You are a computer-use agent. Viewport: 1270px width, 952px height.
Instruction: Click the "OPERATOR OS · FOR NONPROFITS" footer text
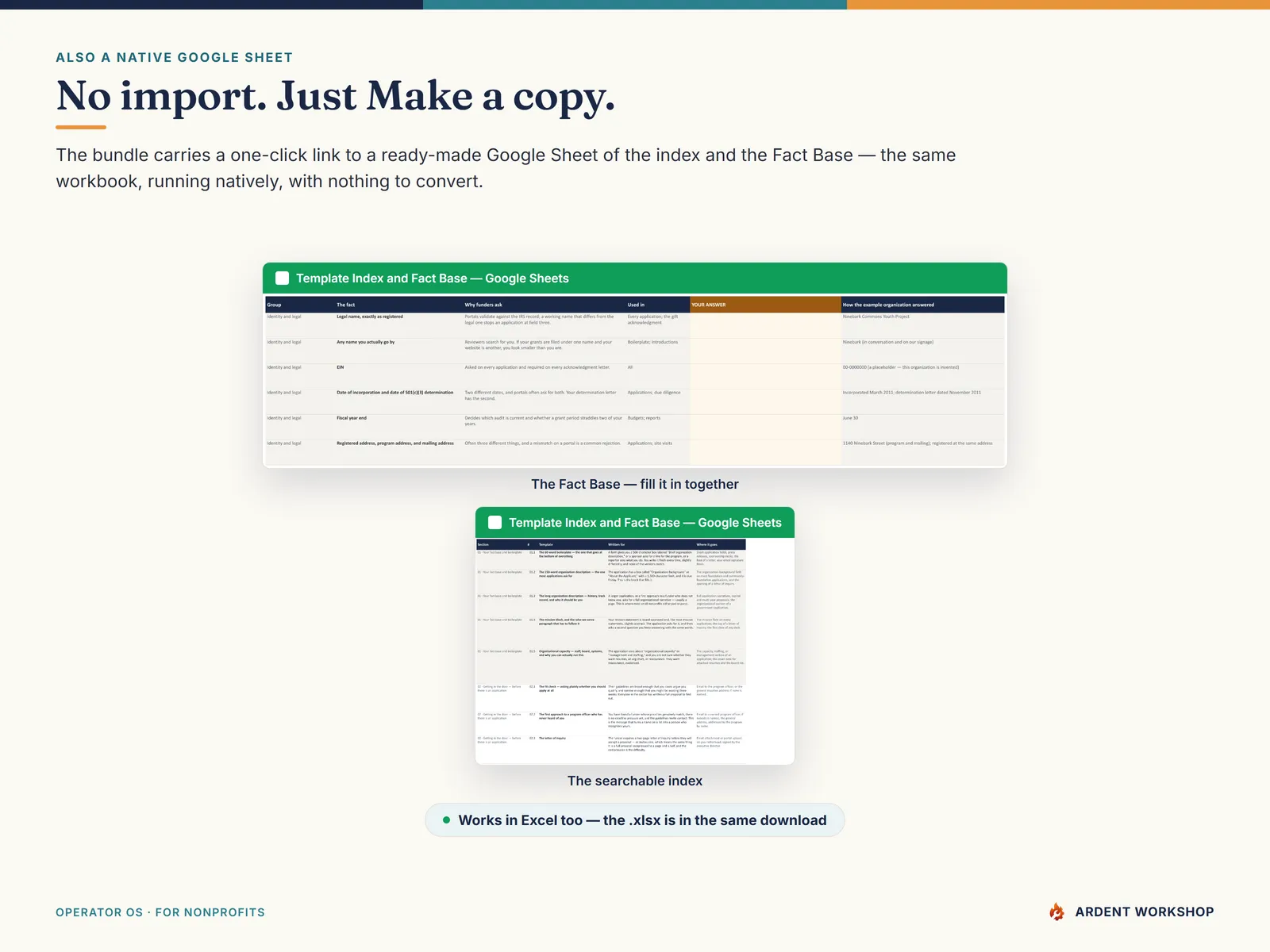[x=160, y=912]
